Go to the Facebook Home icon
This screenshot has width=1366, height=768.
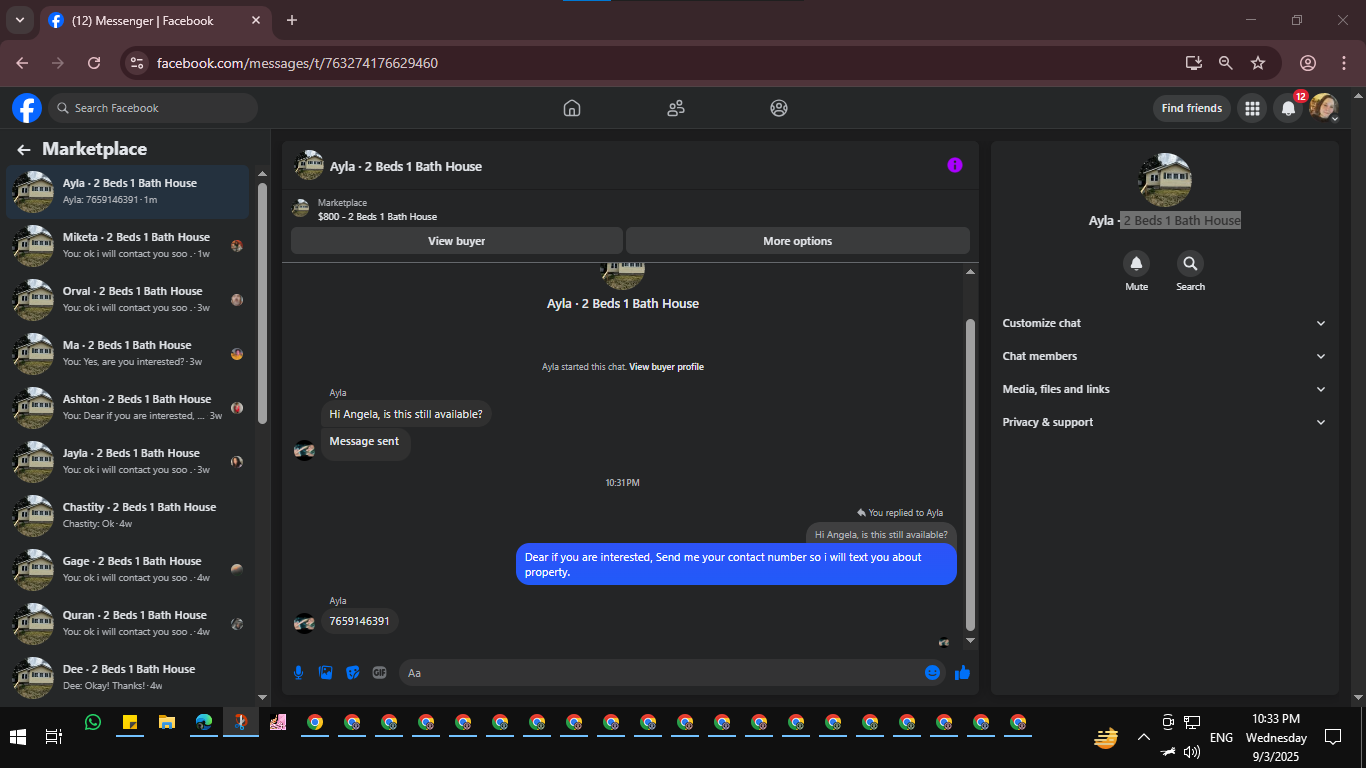point(572,108)
